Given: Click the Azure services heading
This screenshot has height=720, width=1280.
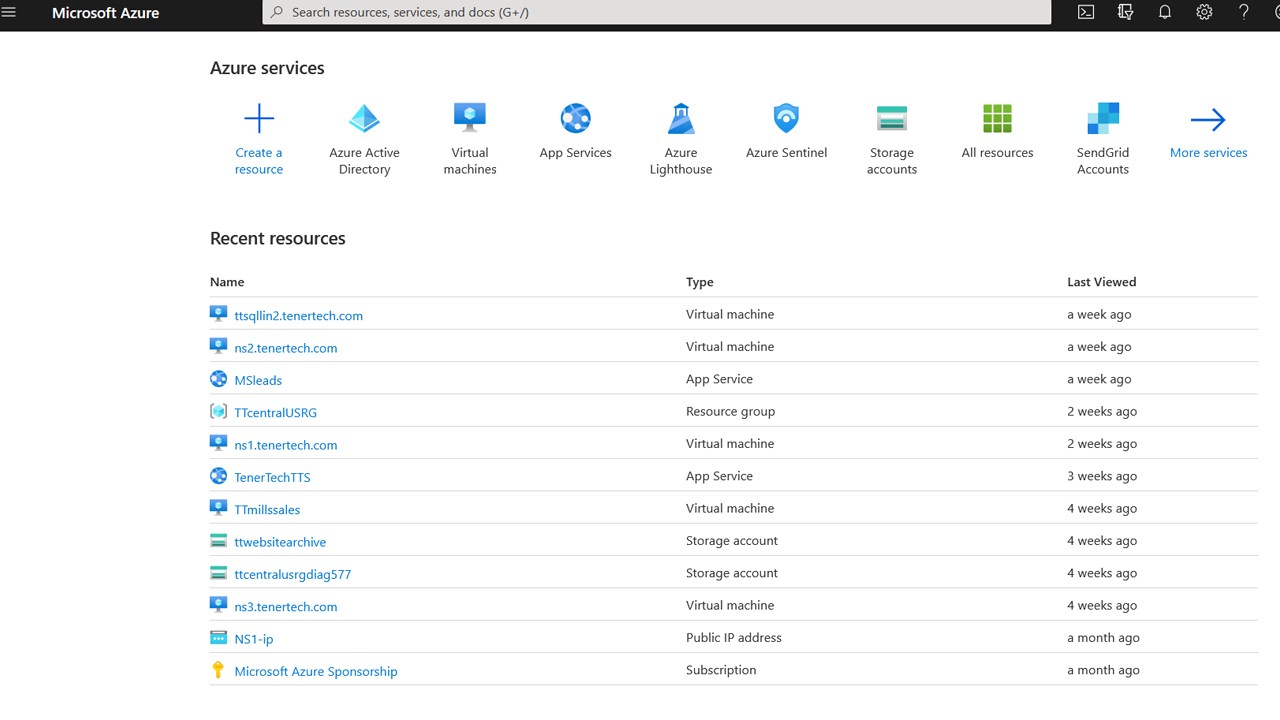Looking at the screenshot, I should 267,68.
